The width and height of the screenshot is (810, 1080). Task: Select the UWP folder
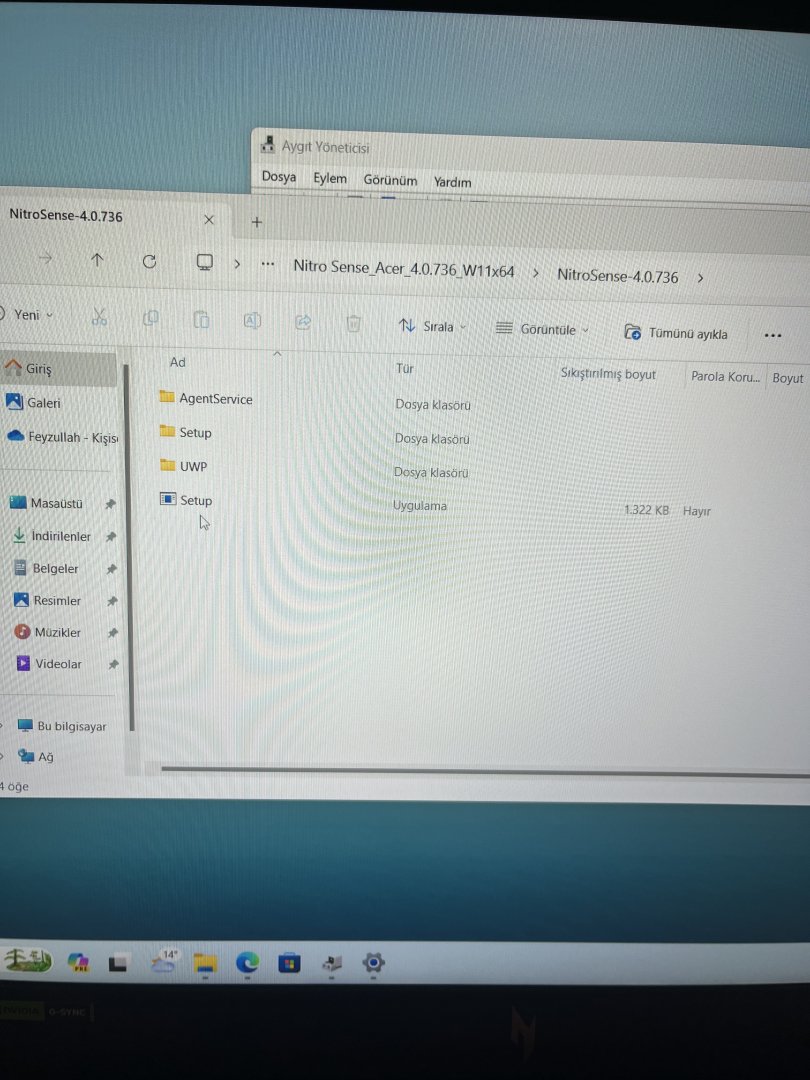(184, 466)
